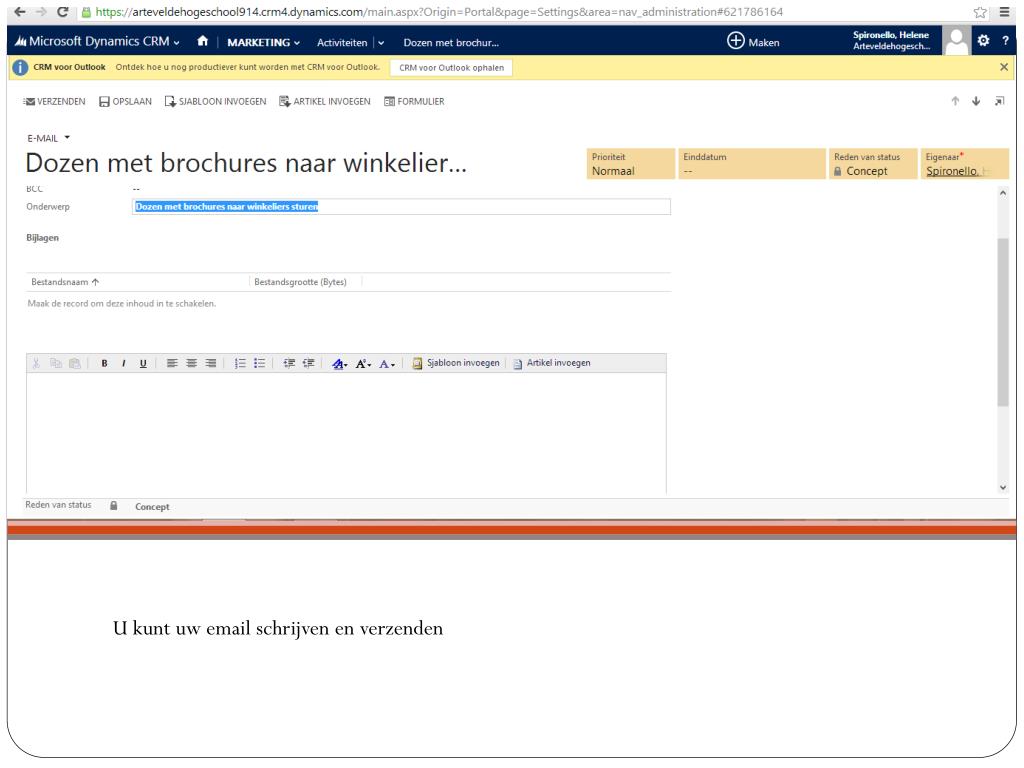This screenshot has width=1024, height=768.
Task: Click the Bold formatting icon
Action: [104, 363]
